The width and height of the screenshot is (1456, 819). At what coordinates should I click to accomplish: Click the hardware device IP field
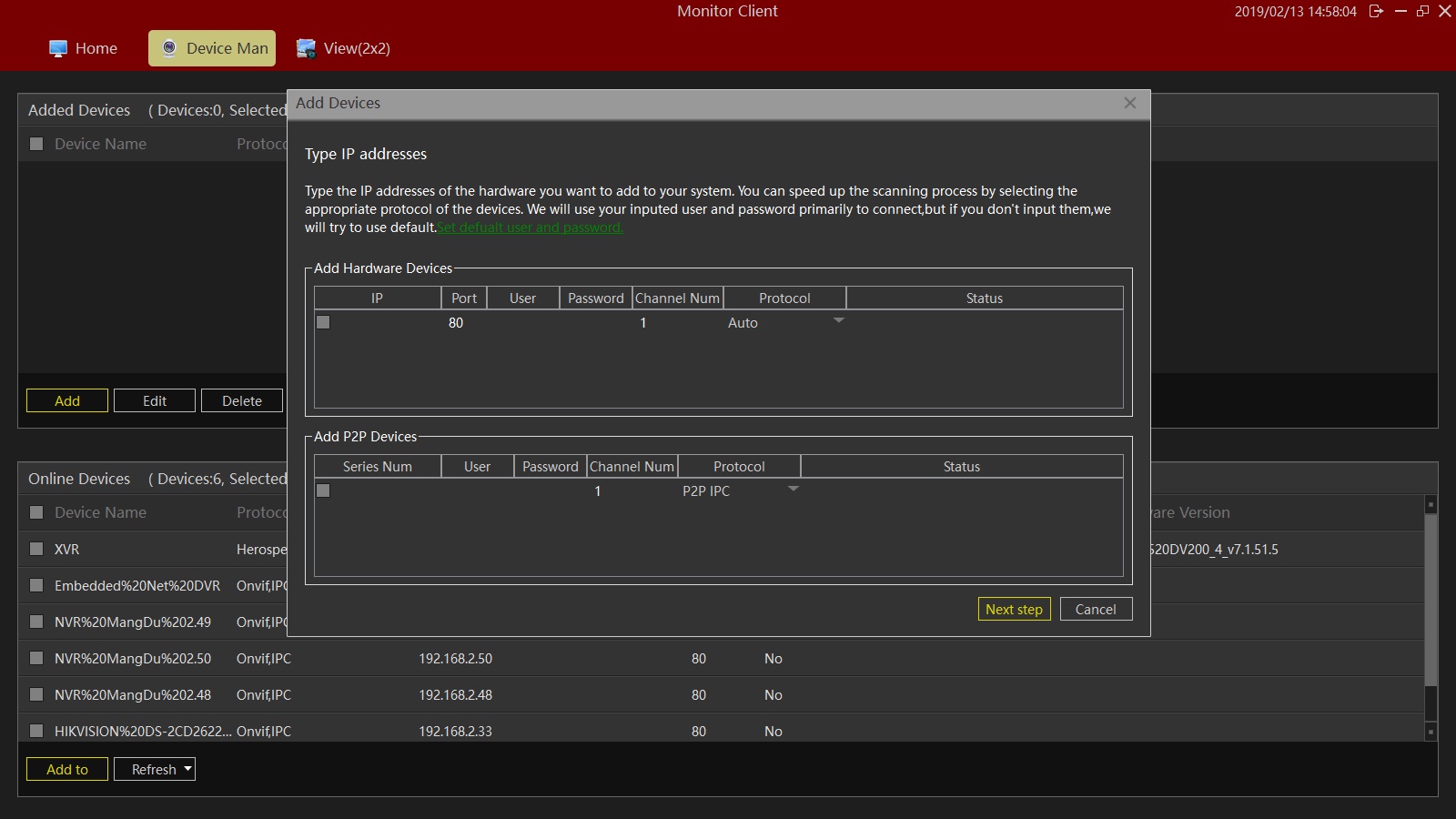pos(387,323)
